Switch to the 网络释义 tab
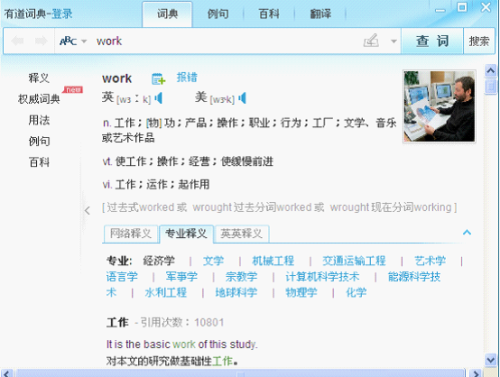Screen dimensions: 500x377 [131, 233]
